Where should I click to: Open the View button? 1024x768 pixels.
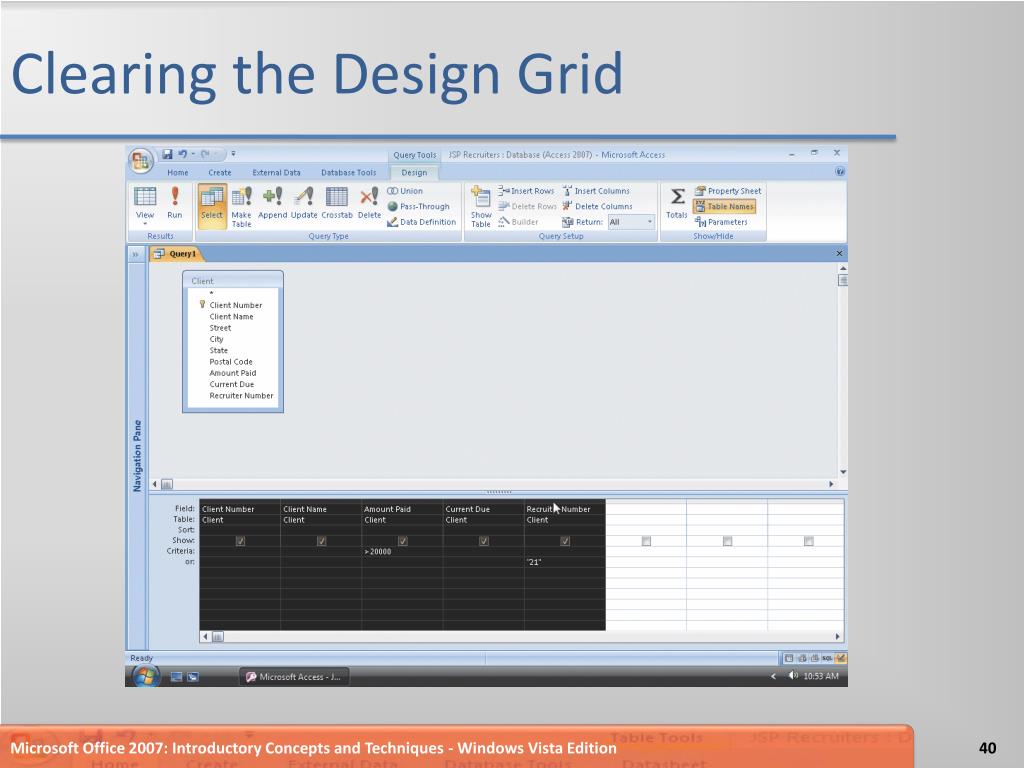coord(145,204)
